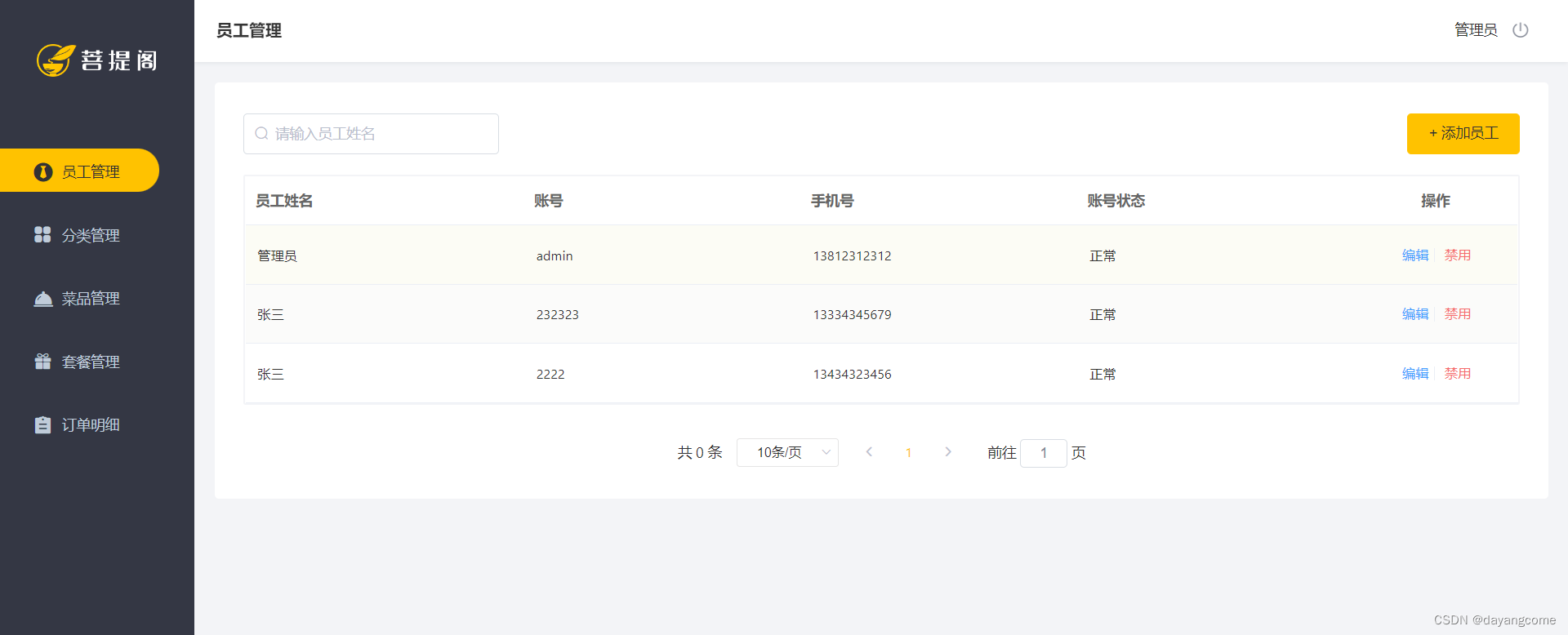The height and width of the screenshot is (635, 1568).
Task: Click the phone number 13334345679
Action: [x=852, y=314]
